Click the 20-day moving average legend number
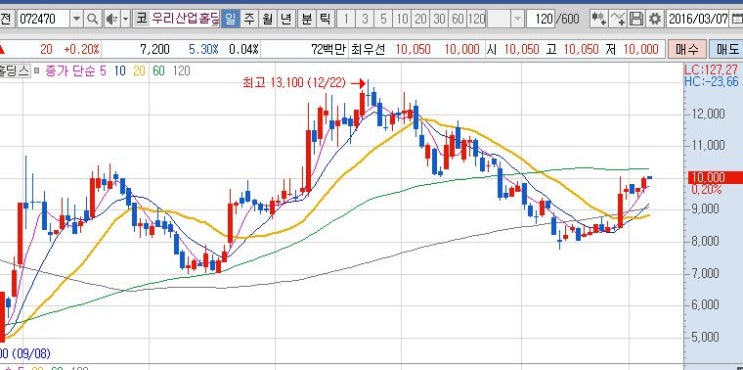 point(139,72)
